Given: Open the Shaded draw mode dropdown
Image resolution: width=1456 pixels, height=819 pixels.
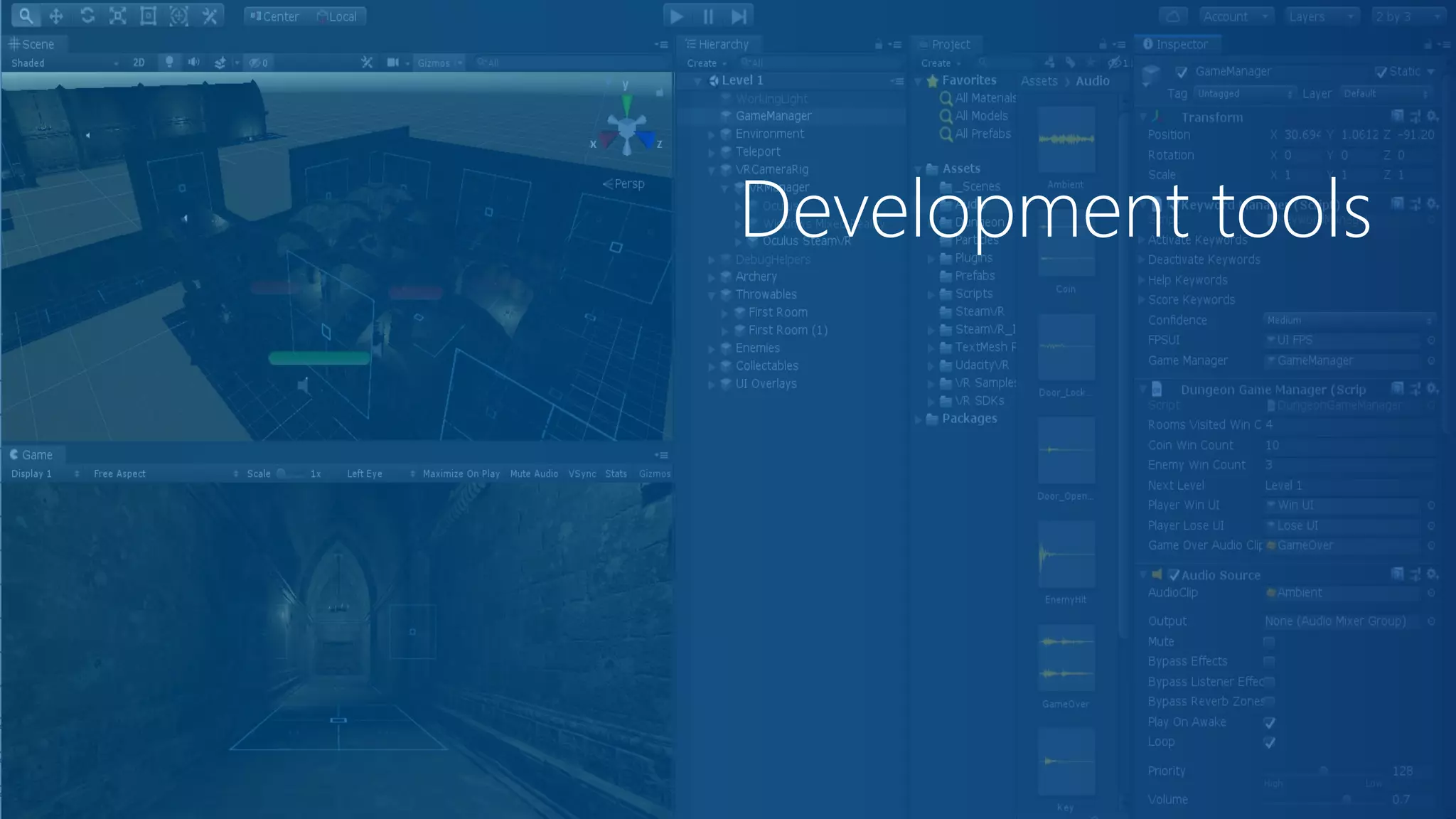Looking at the screenshot, I should [64, 63].
